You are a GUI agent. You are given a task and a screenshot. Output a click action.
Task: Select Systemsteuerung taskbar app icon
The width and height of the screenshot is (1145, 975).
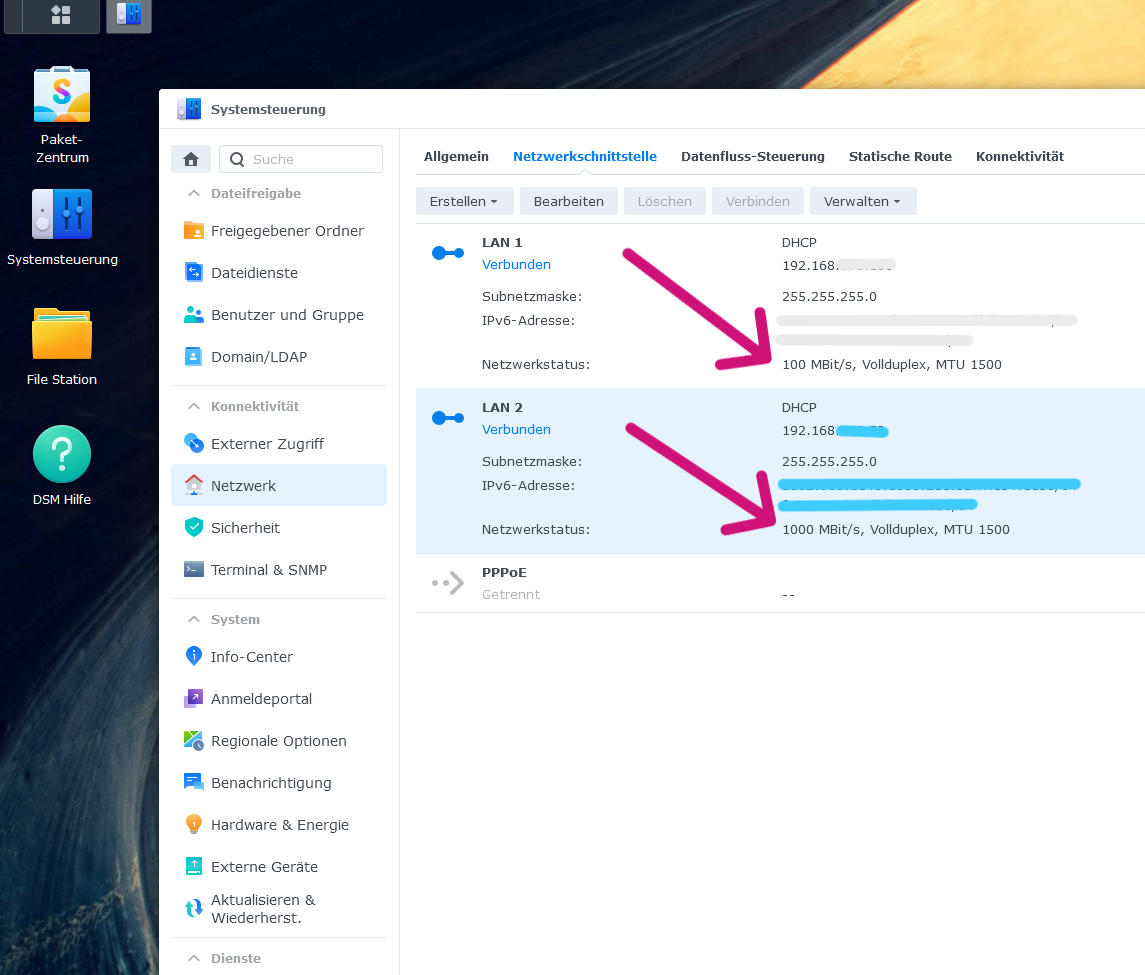coord(129,14)
